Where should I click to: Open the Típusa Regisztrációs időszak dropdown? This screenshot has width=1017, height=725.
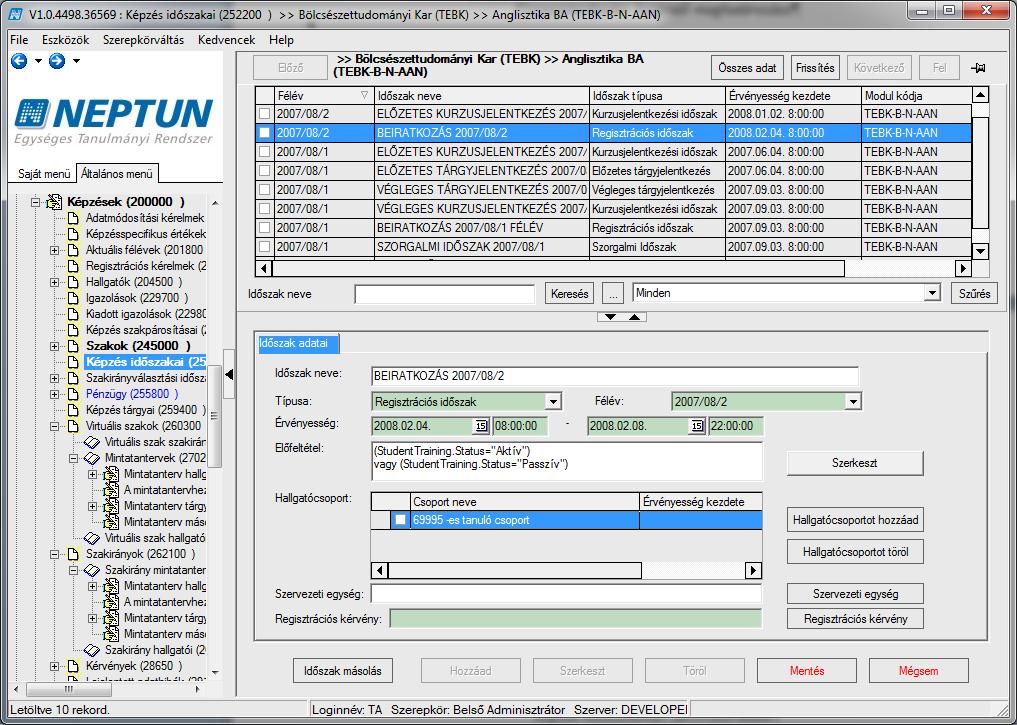[x=553, y=402]
